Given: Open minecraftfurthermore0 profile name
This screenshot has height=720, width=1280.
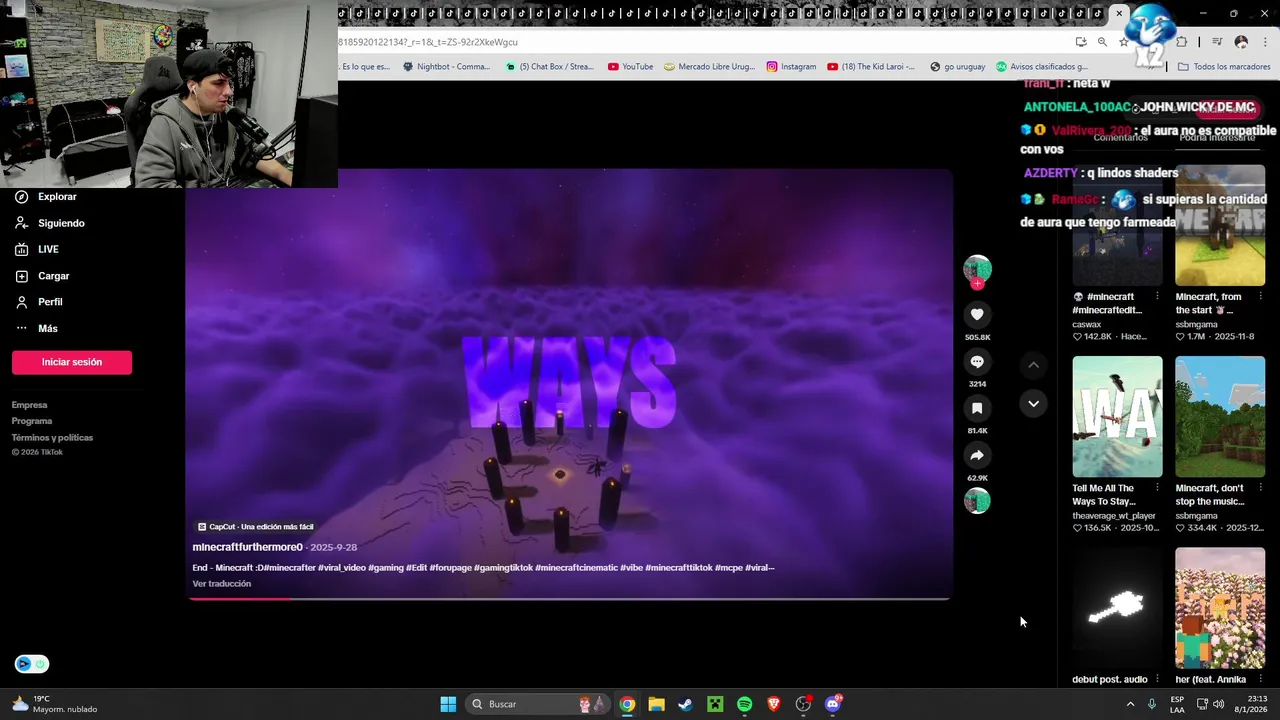Looking at the screenshot, I should [x=247, y=547].
